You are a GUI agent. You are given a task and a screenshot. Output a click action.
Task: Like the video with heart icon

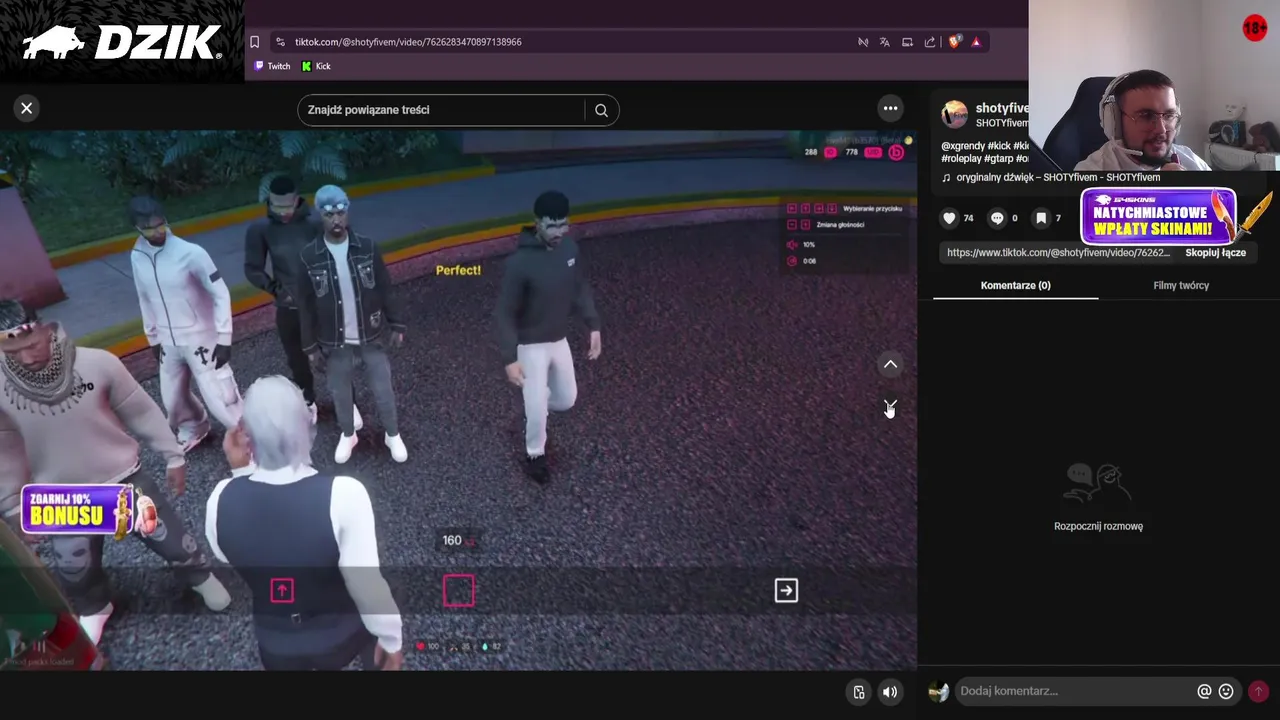[950, 218]
